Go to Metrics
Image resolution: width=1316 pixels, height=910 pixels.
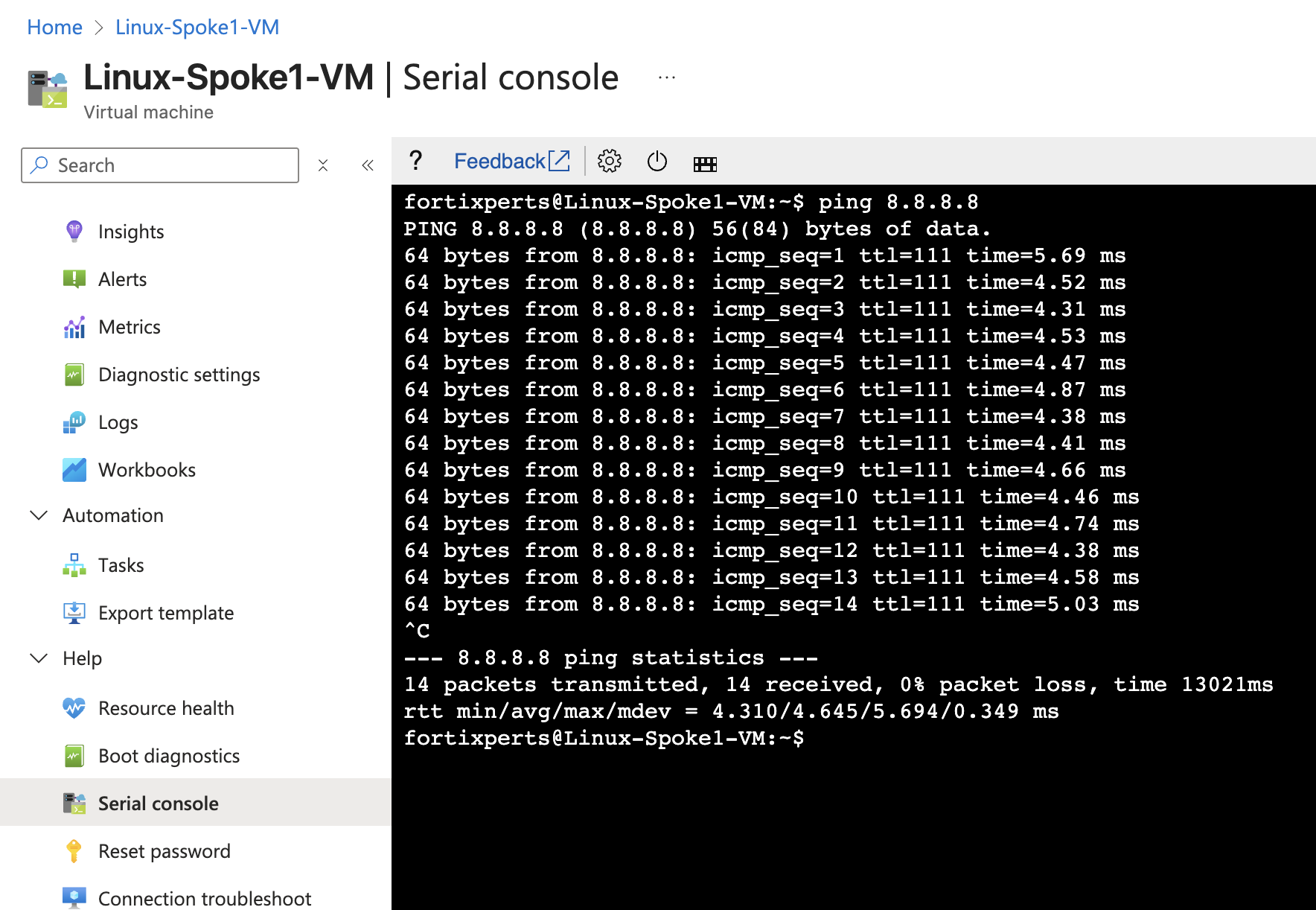(x=129, y=327)
